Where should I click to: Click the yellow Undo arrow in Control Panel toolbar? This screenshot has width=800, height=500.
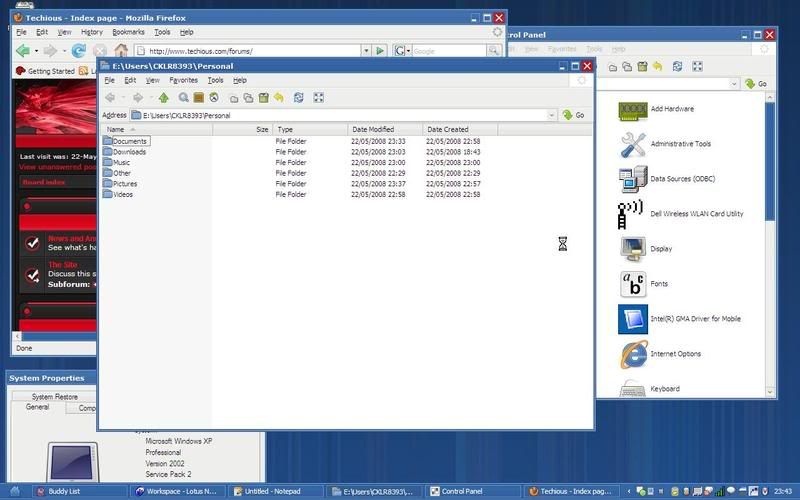click(x=657, y=66)
